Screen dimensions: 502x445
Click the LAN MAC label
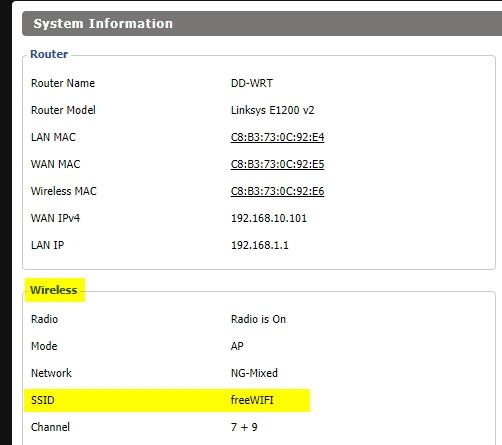[53, 137]
